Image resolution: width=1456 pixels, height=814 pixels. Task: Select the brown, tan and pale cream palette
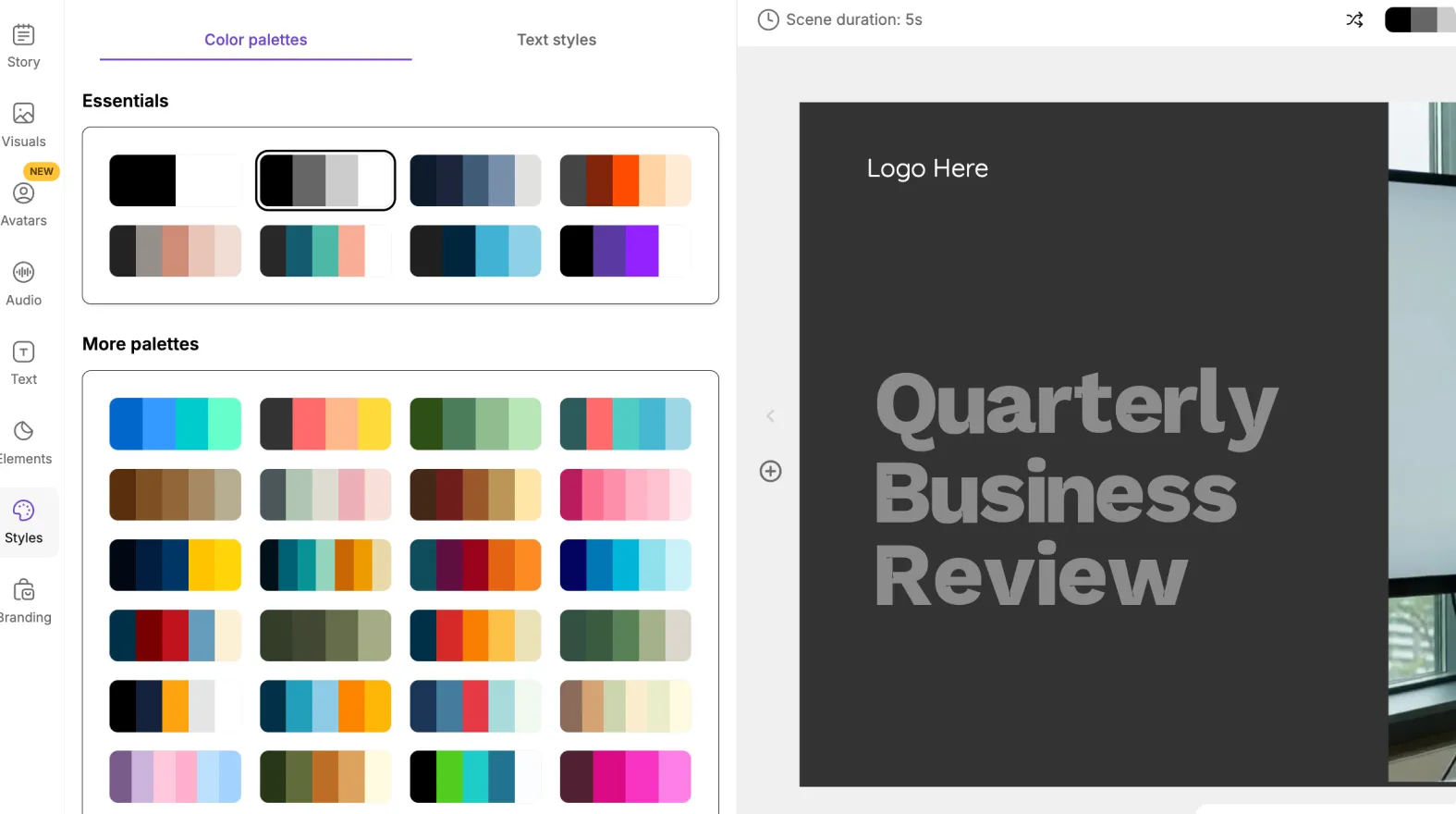(626, 706)
